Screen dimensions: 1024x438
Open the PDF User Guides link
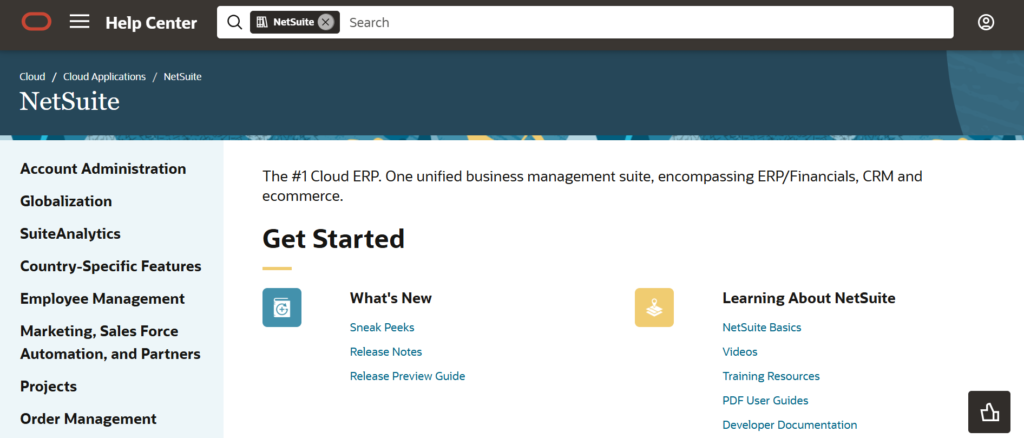(765, 401)
